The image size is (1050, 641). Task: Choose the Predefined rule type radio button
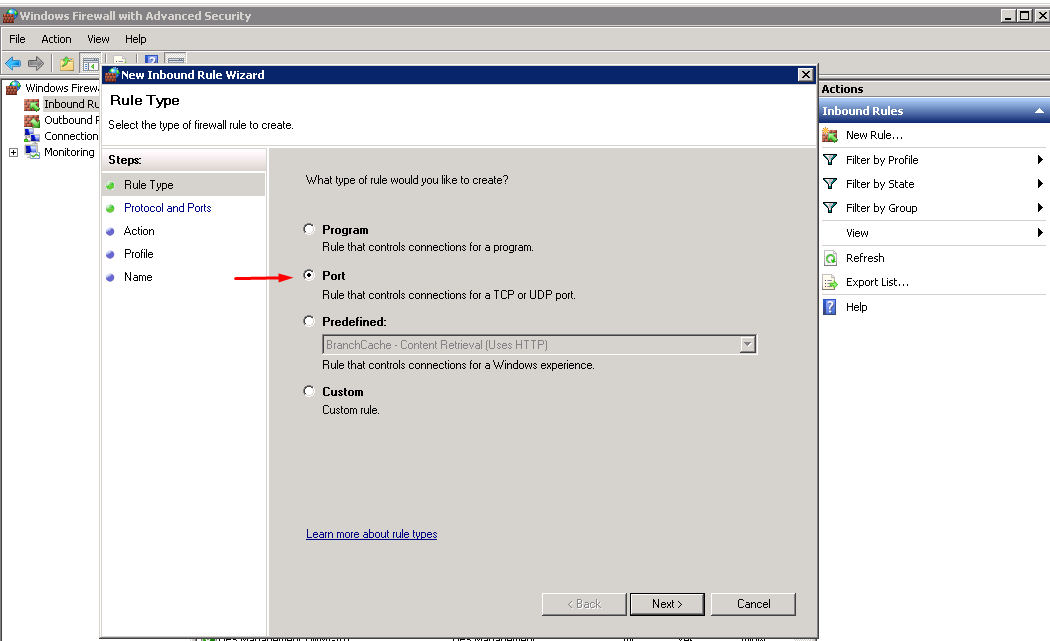(309, 321)
